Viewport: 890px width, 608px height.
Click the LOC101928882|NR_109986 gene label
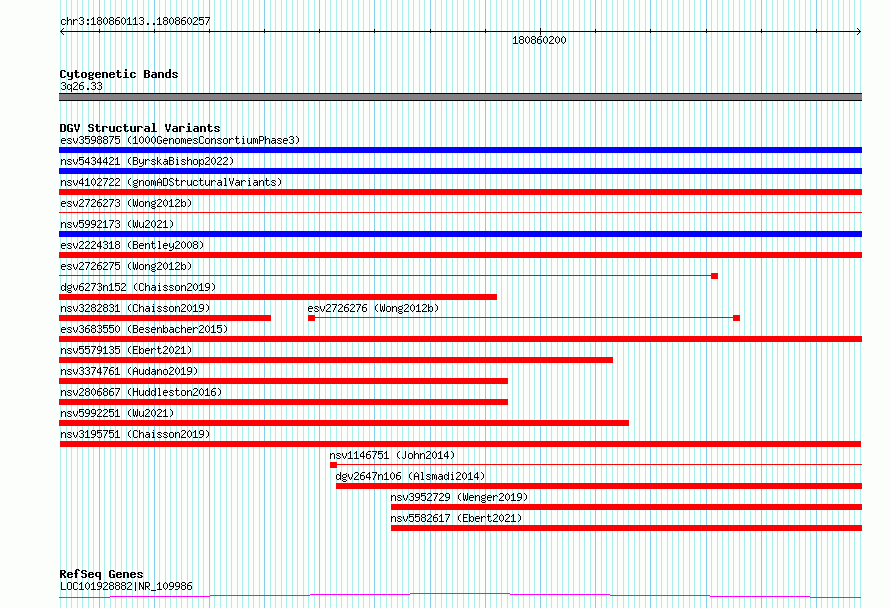tap(126, 586)
